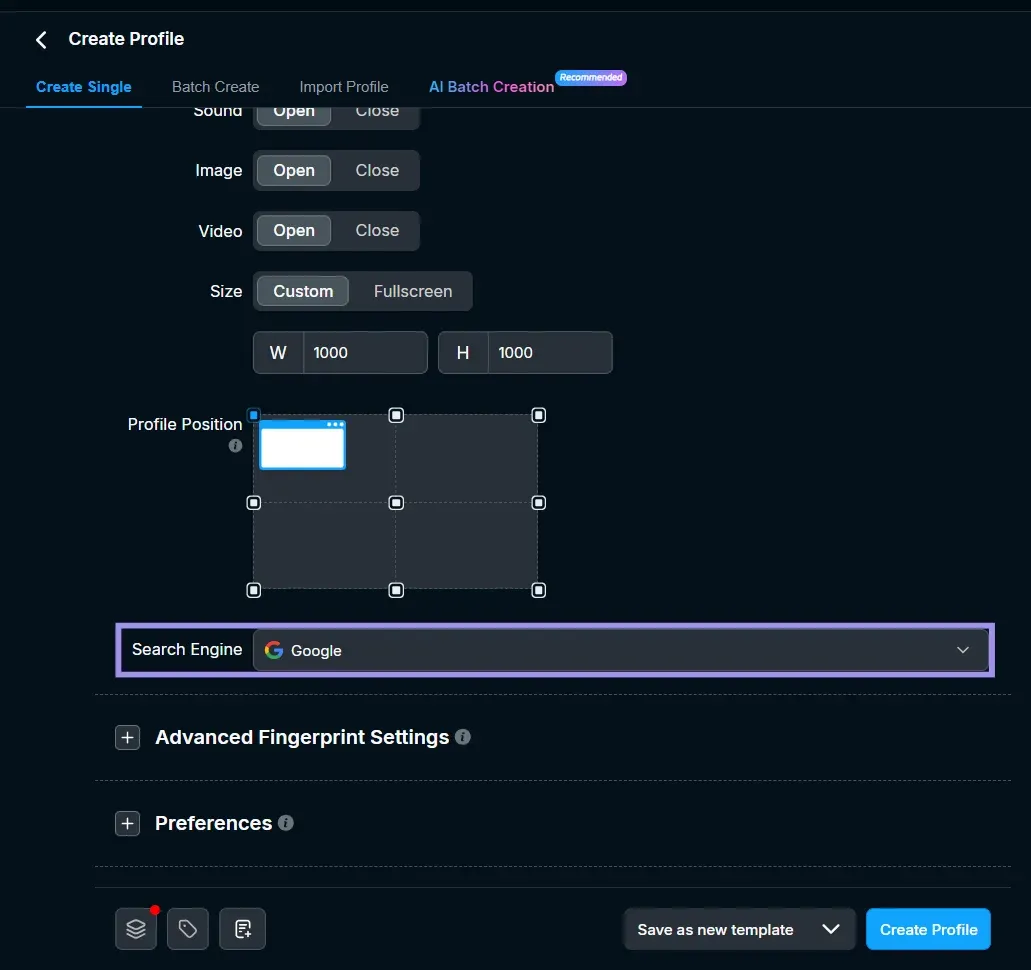The width and height of the screenshot is (1031, 970).
Task: Select top-left profile position handle
Action: pyautogui.click(x=254, y=415)
